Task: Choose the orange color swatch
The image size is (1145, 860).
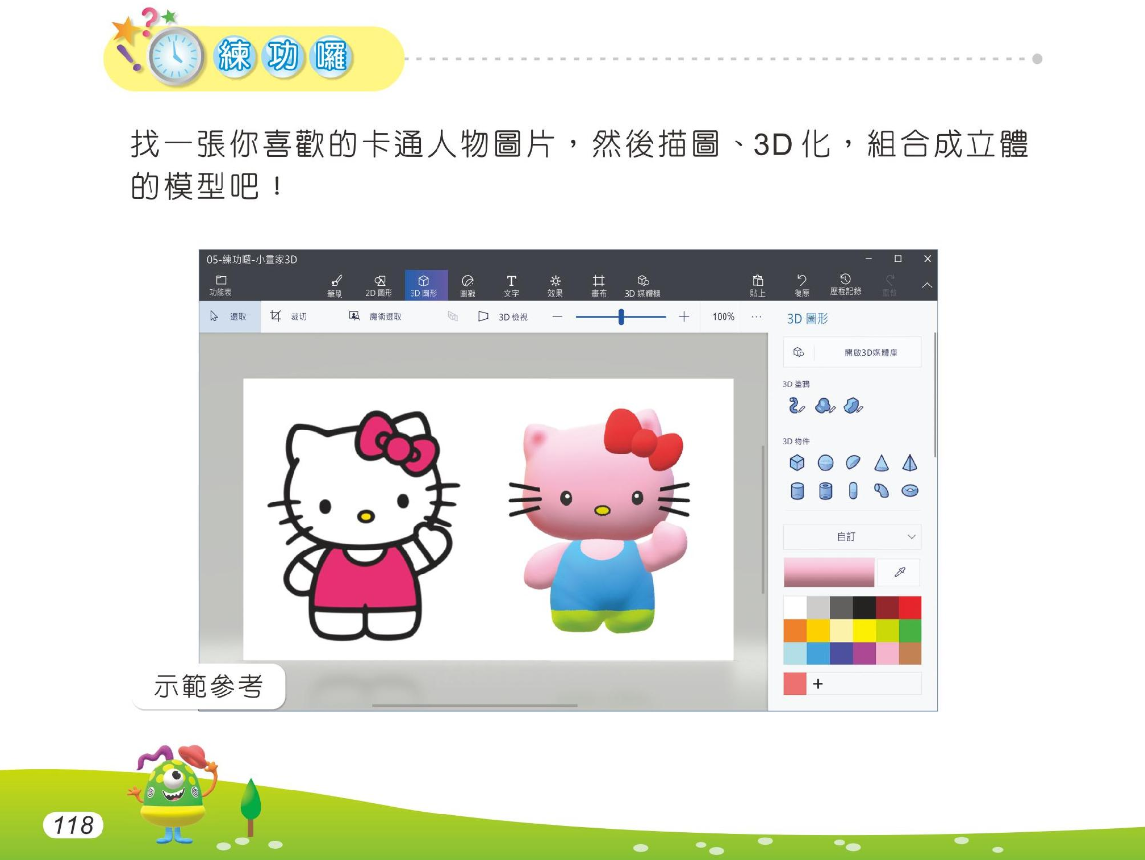Action: (x=795, y=630)
